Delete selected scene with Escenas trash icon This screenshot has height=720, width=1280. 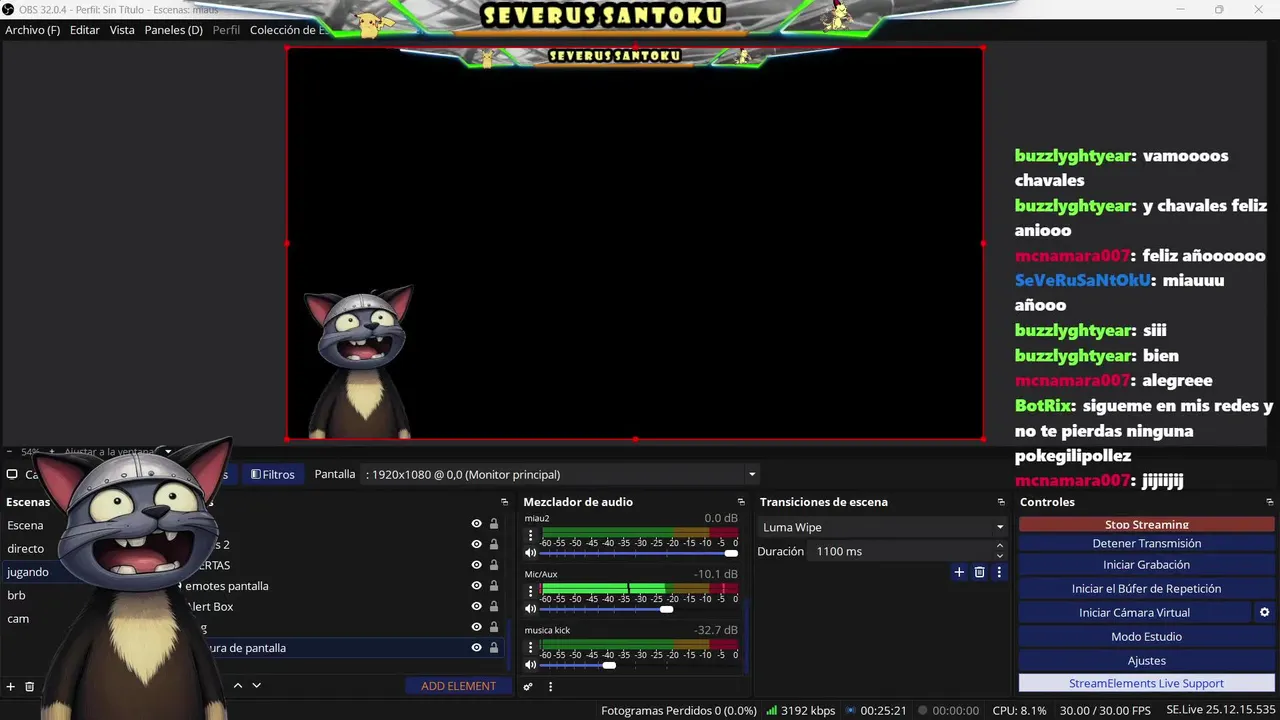click(x=30, y=686)
